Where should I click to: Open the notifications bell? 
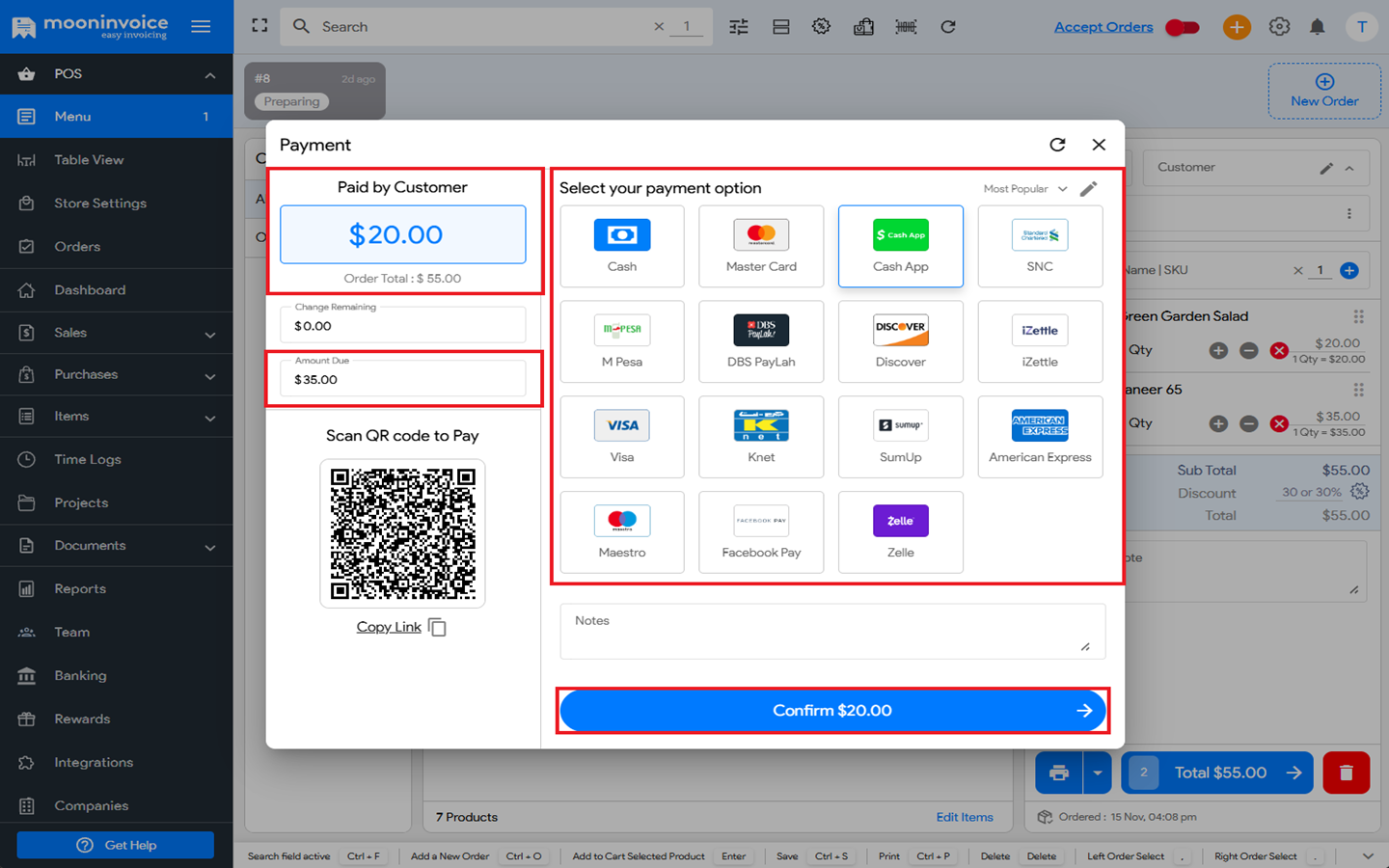(x=1318, y=26)
